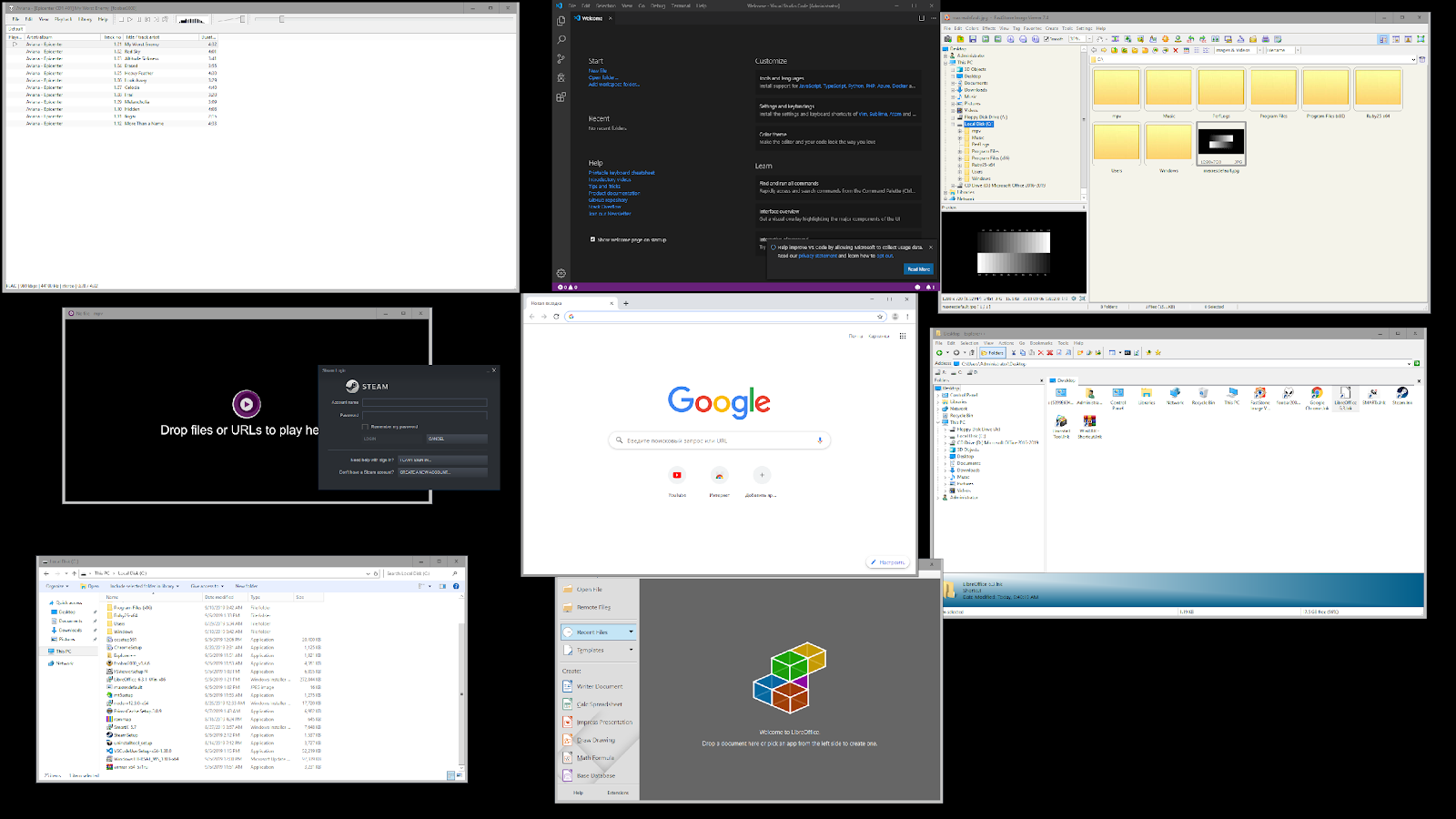Open the Address path dropdown in Explorer++
Screen dimensions: 1456x819
click(x=1409, y=363)
